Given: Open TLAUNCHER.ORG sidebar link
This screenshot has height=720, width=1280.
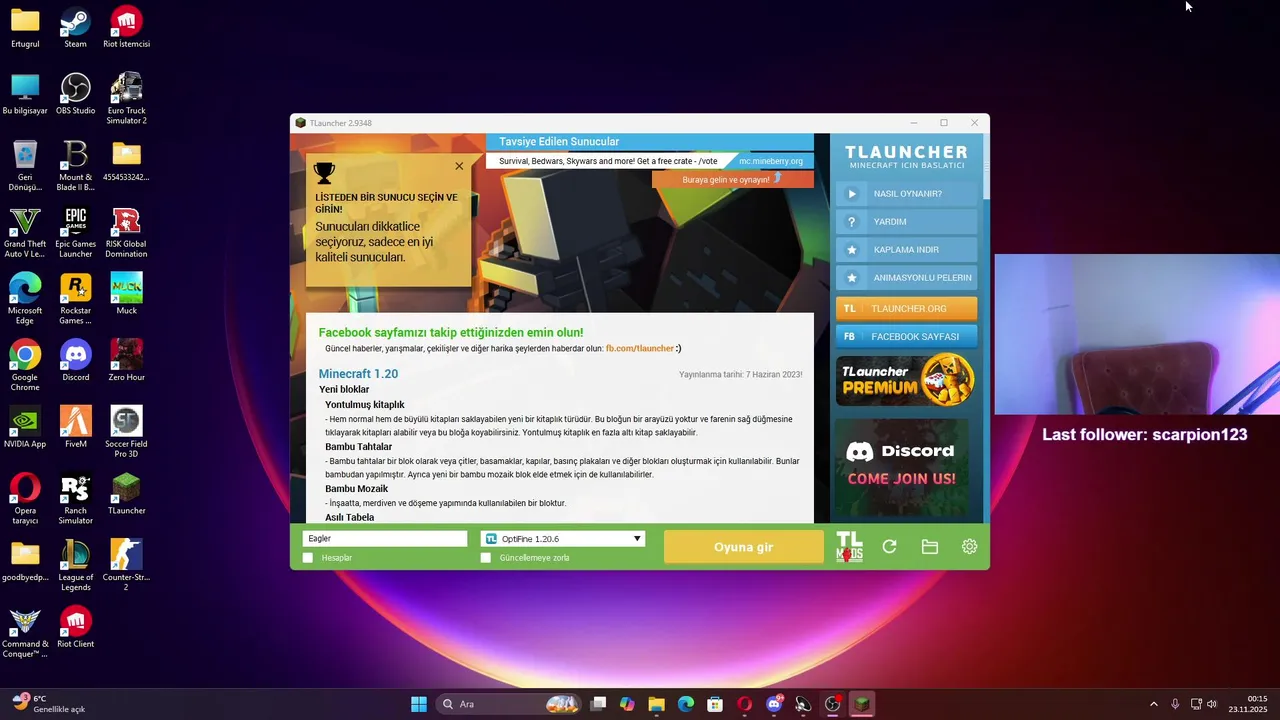Looking at the screenshot, I should 906,309.
